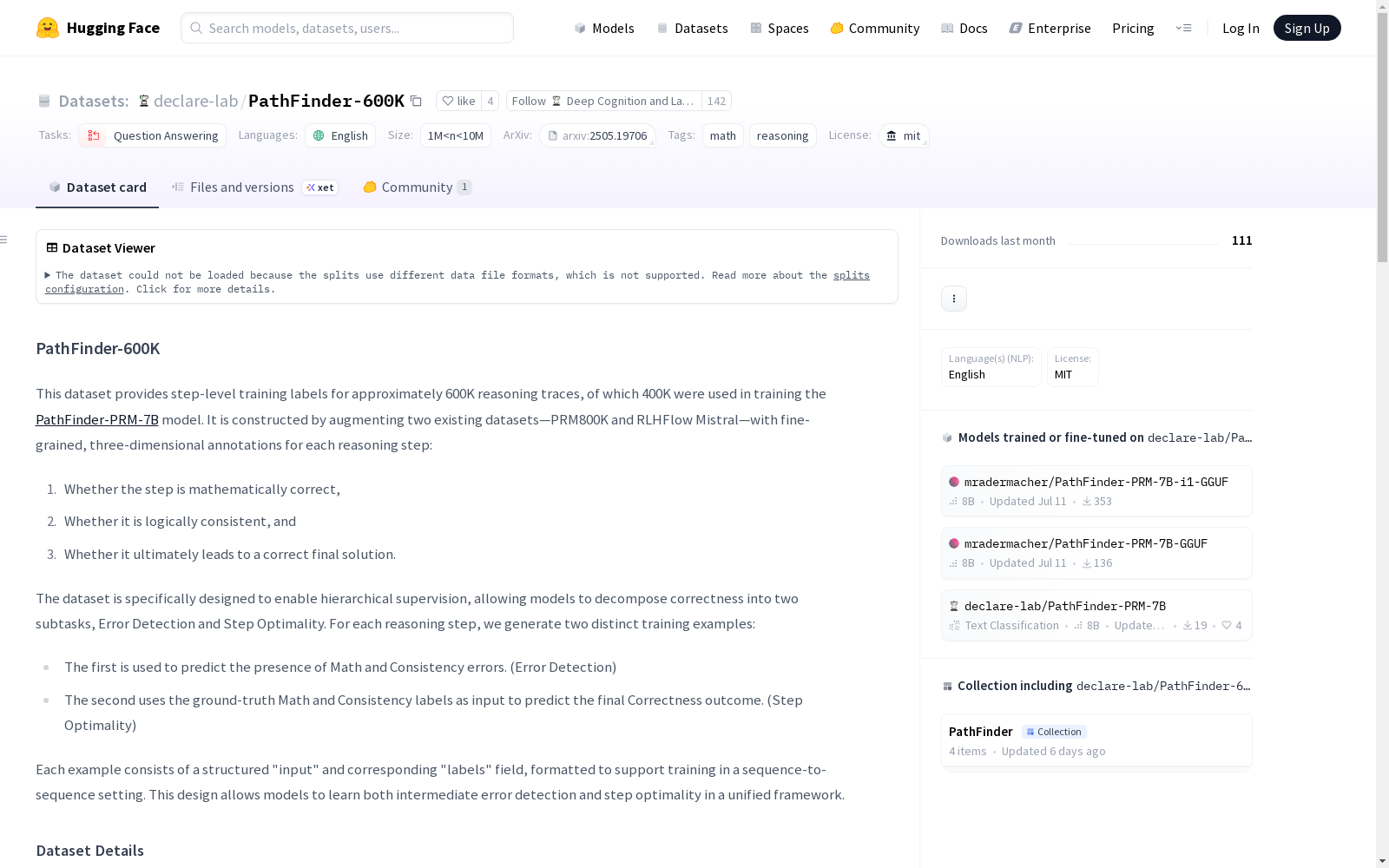
Task: Open the Community navigation item in header
Action: [x=874, y=28]
